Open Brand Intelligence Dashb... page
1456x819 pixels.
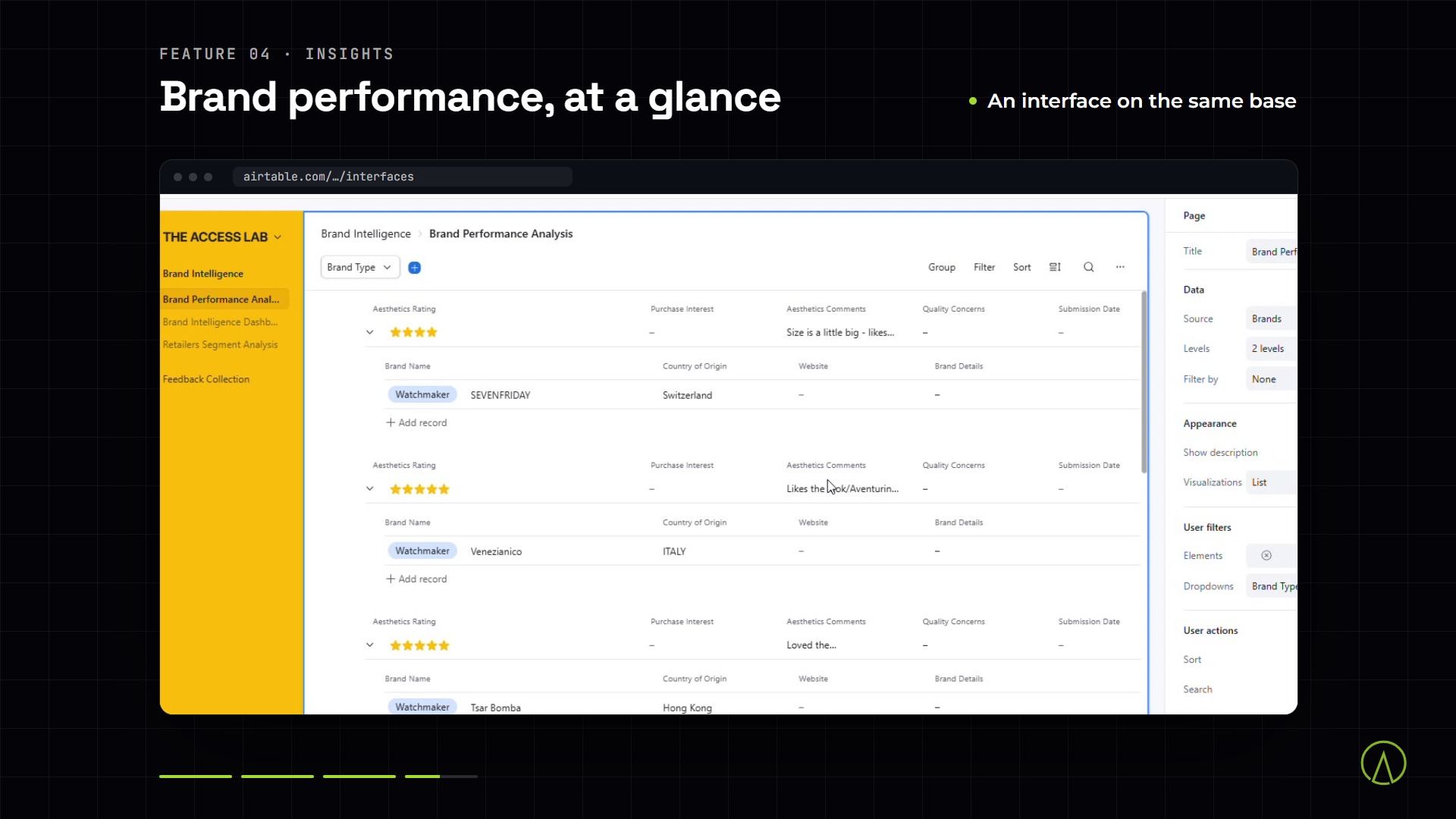point(220,322)
